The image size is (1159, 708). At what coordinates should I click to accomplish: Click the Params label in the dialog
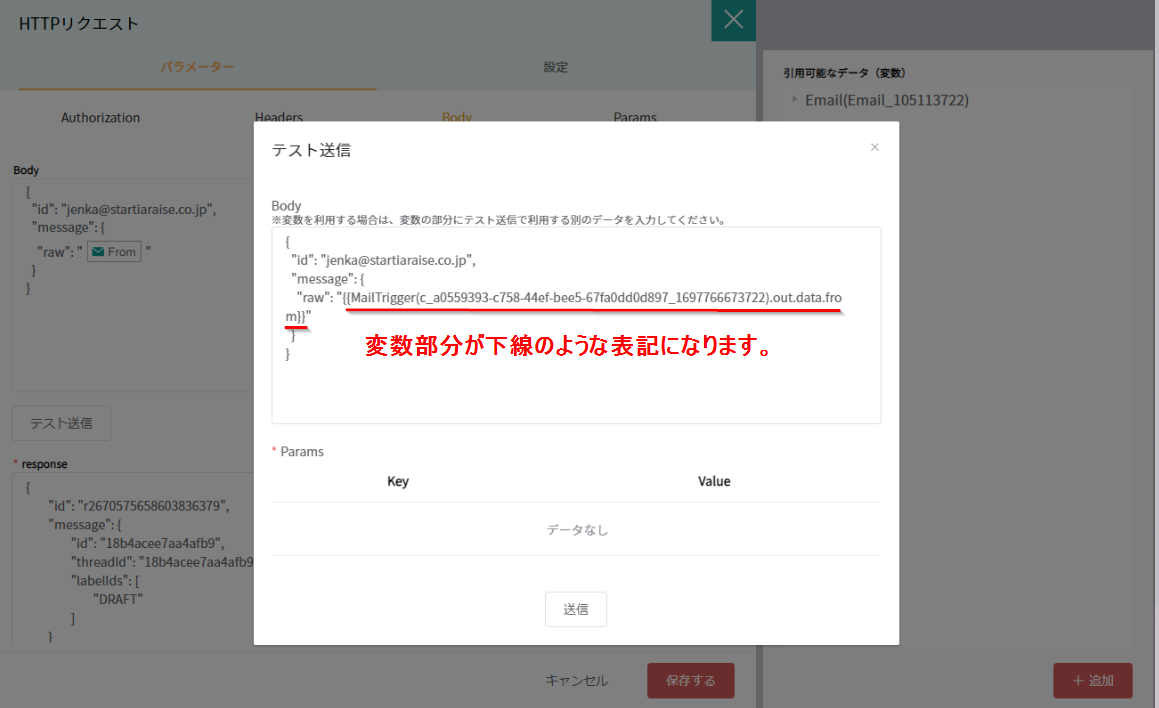point(302,452)
